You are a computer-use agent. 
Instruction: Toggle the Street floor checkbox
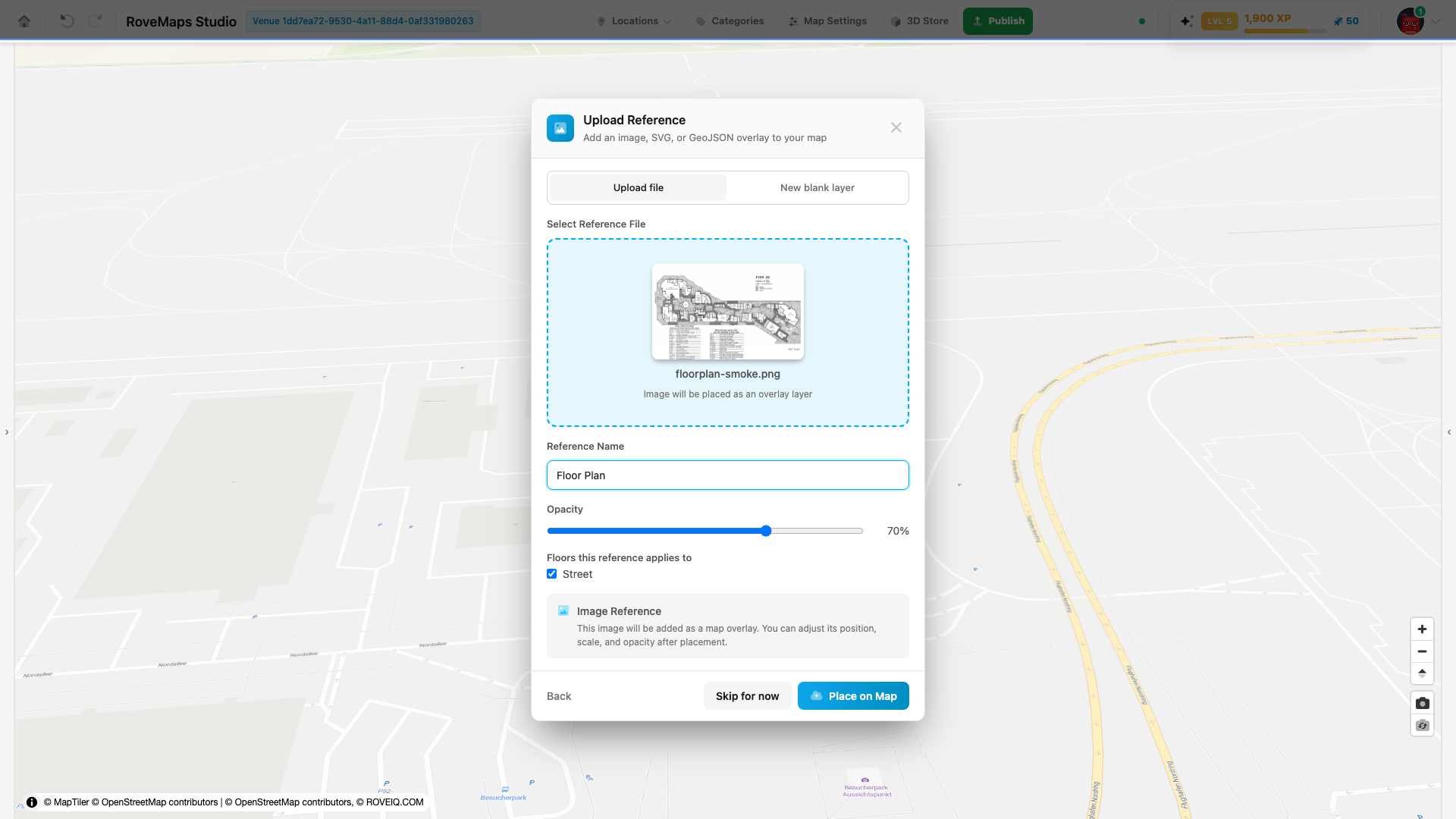[552, 574]
